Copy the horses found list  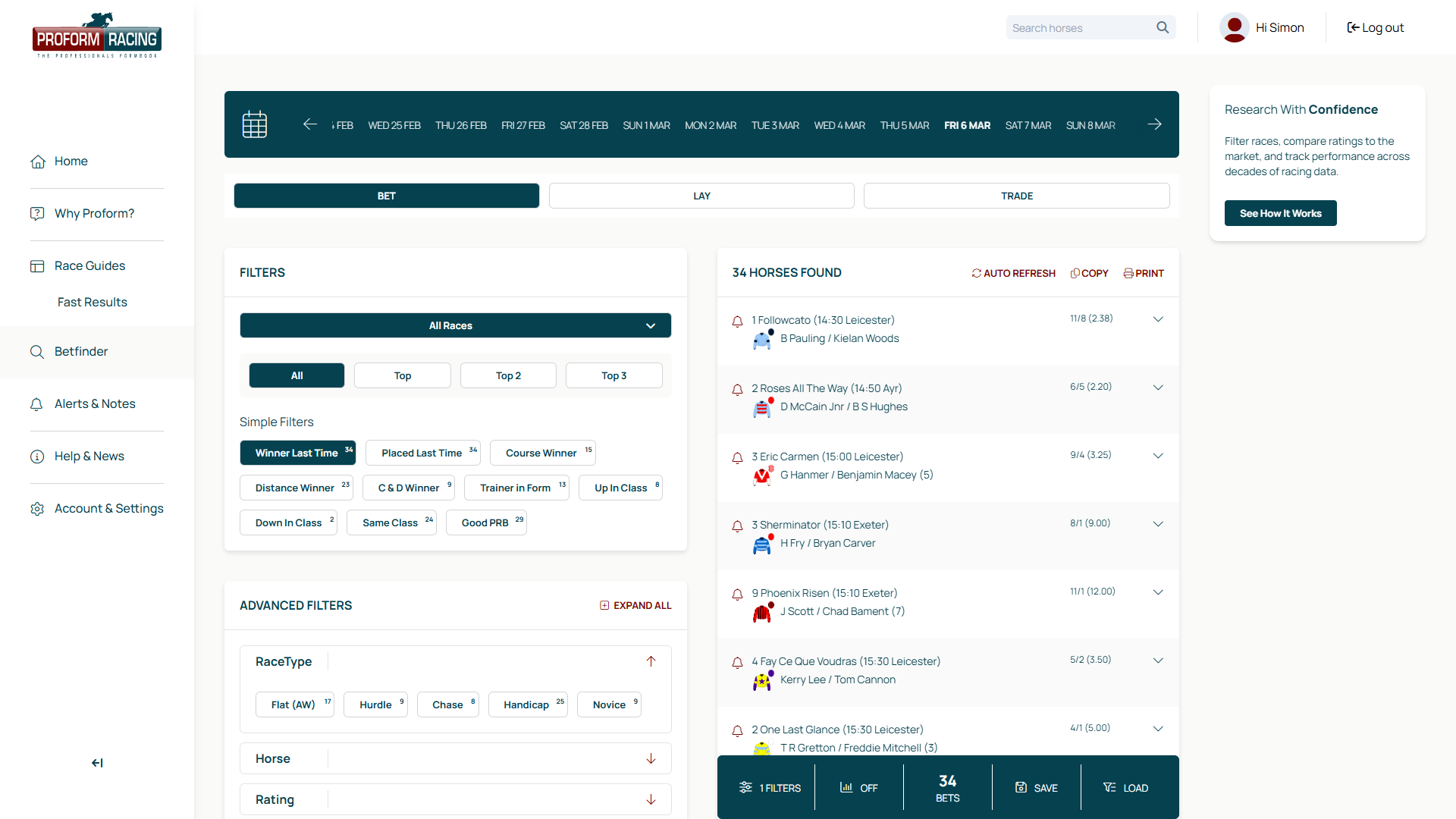[1089, 273]
